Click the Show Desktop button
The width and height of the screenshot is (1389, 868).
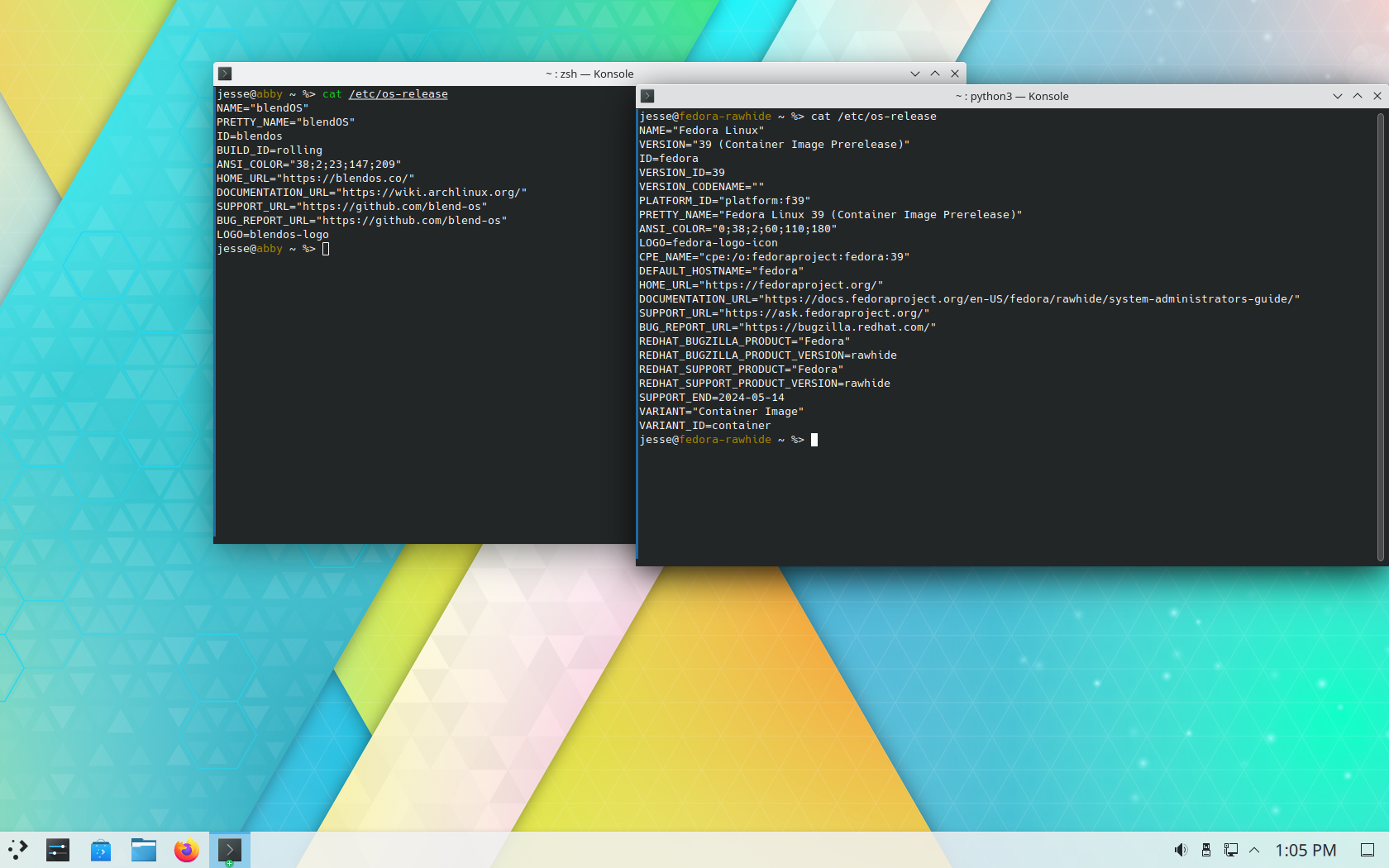coord(1368,850)
